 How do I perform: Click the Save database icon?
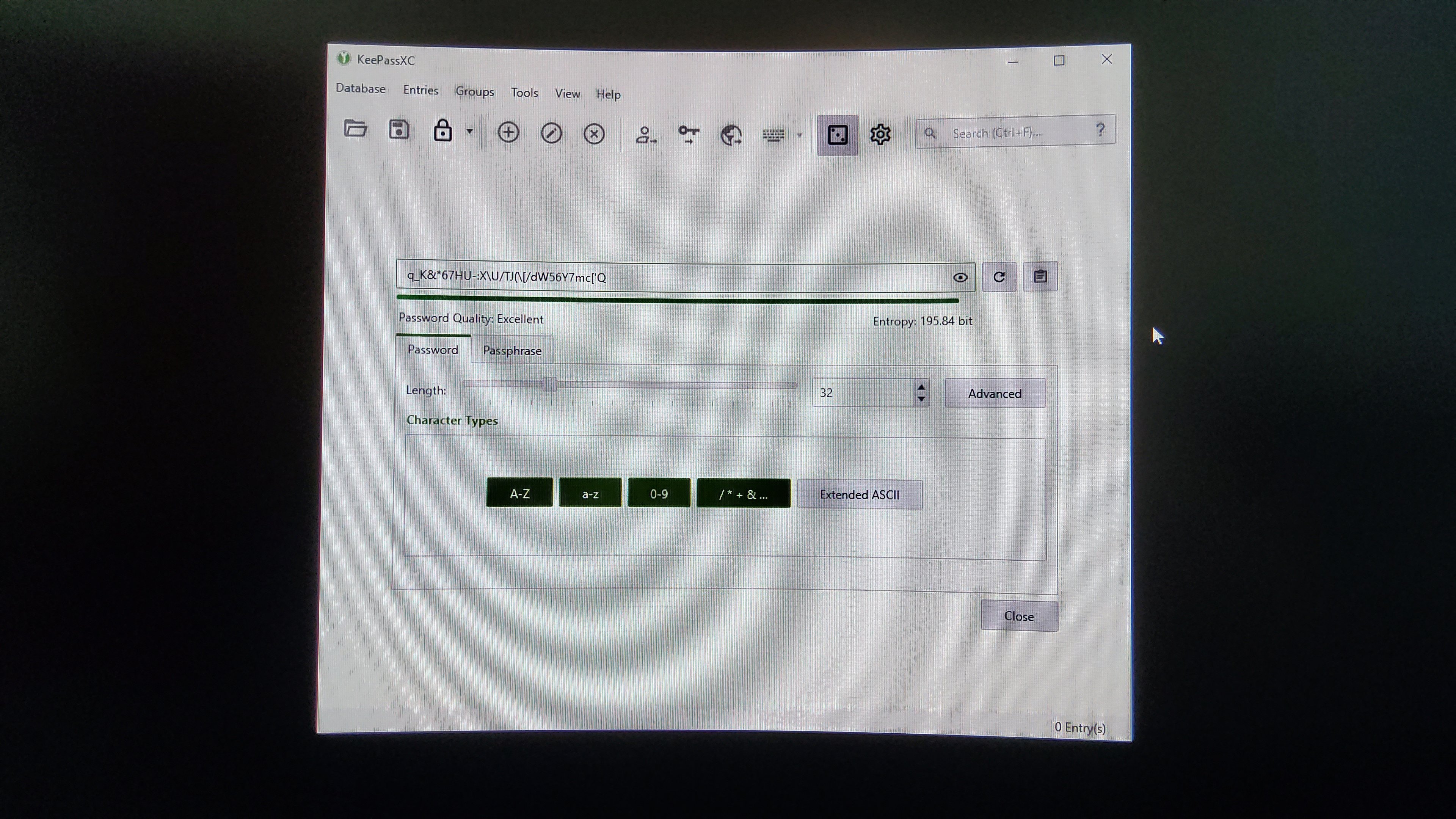pos(399,130)
